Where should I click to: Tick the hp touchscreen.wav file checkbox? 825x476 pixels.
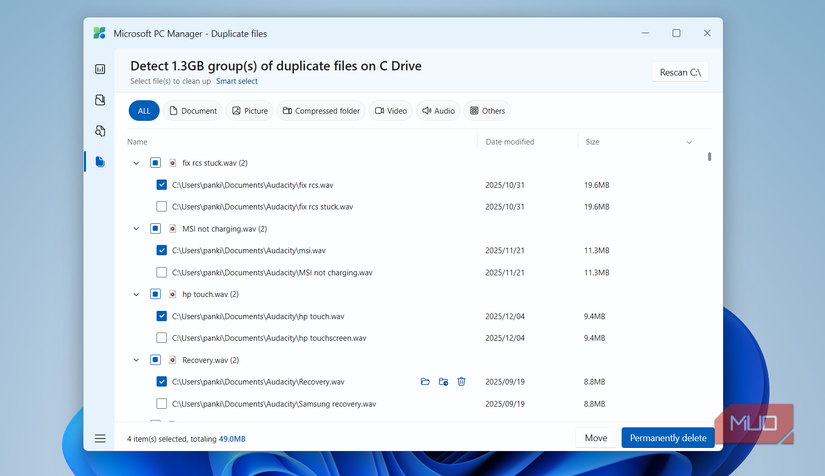coord(162,338)
